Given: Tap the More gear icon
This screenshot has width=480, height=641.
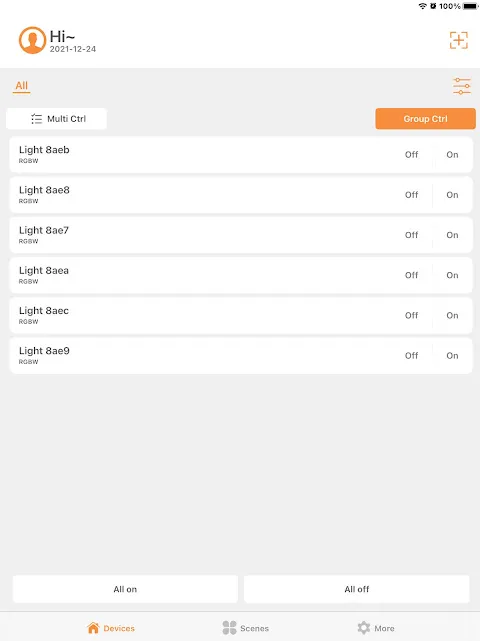Looking at the screenshot, I should point(363,628).
